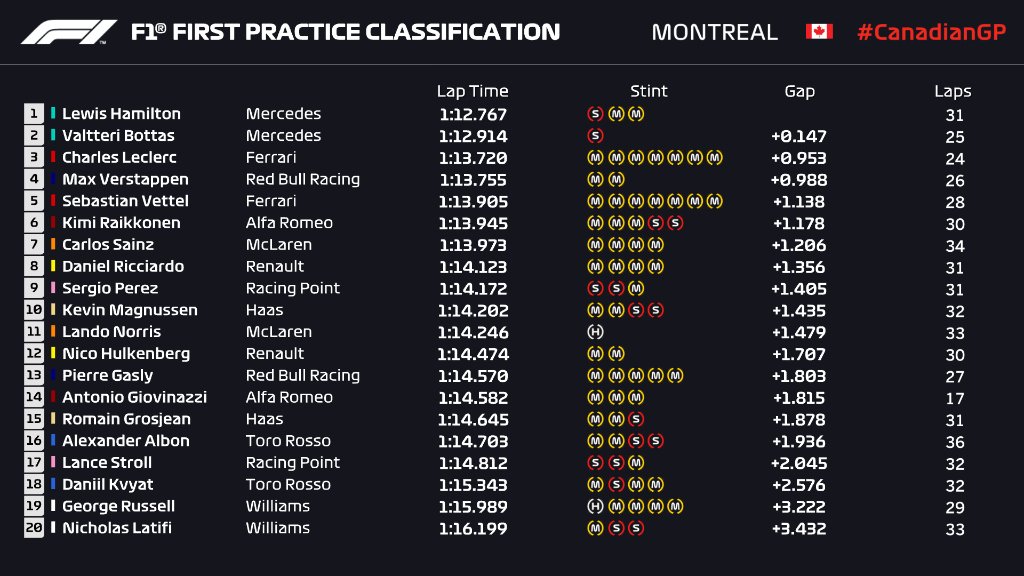Select the Stint column header
Screen dimensions: 1024x576
click(648, 91)
